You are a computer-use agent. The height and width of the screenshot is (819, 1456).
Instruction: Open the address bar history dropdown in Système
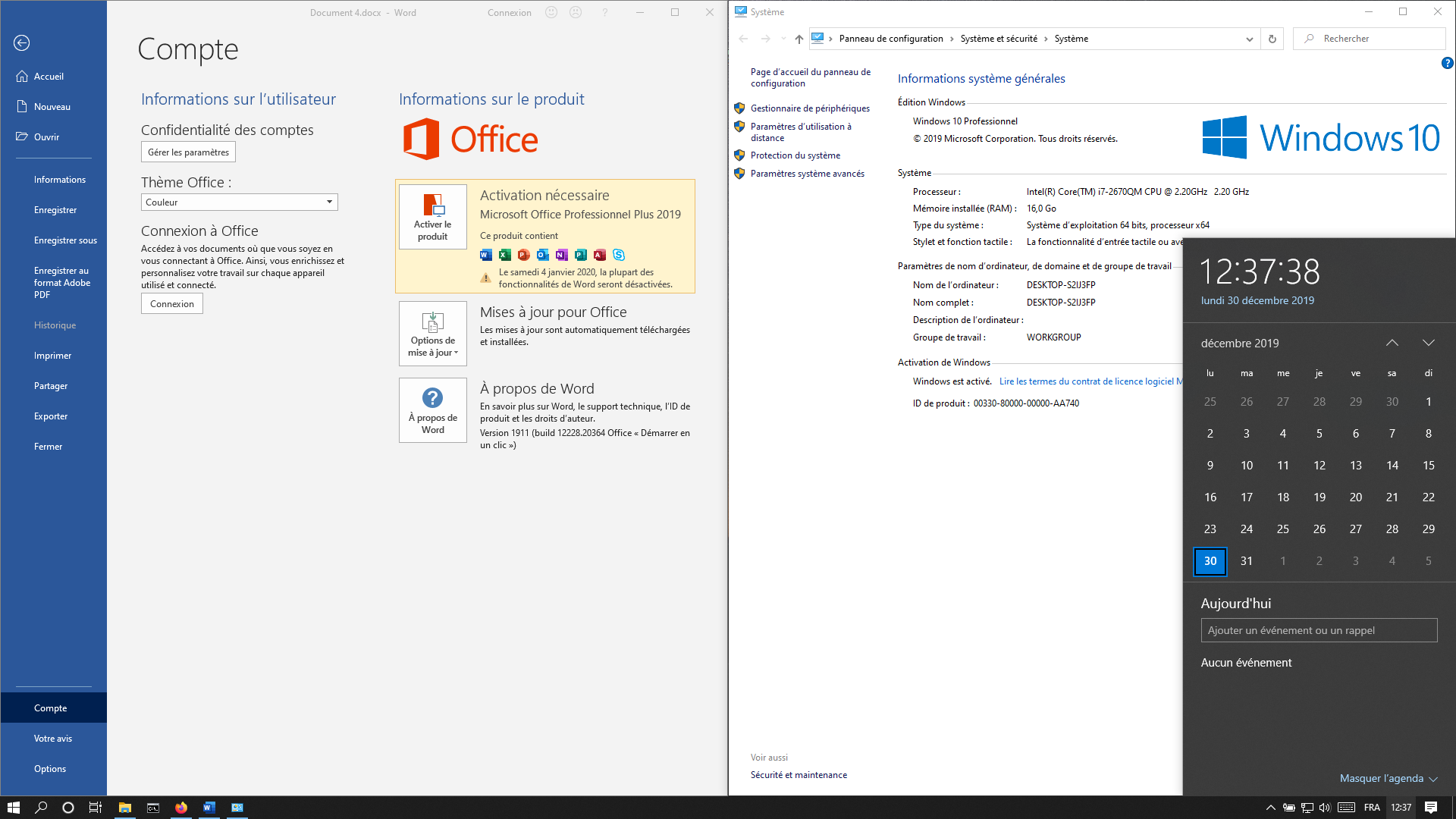(x=1250, y=39)
